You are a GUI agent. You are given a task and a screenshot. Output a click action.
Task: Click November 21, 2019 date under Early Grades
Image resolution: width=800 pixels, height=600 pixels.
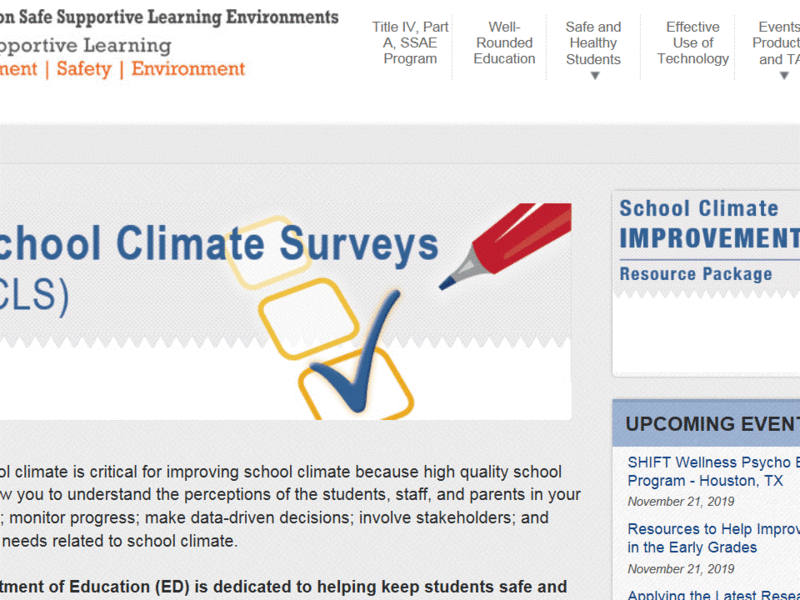coord(681,569)
